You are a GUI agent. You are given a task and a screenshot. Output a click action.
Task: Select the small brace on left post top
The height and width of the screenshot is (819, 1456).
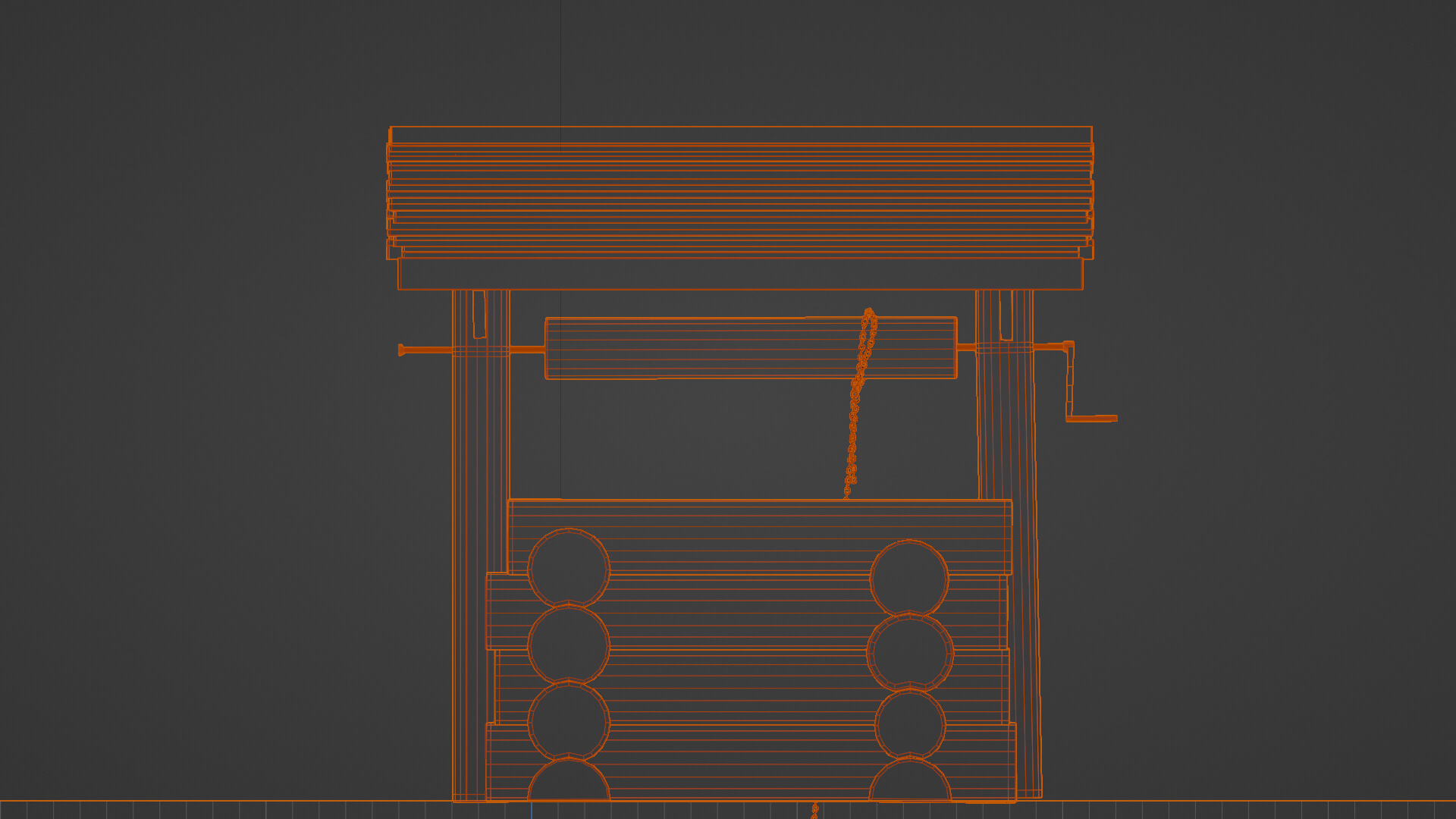tap(479, 313)
